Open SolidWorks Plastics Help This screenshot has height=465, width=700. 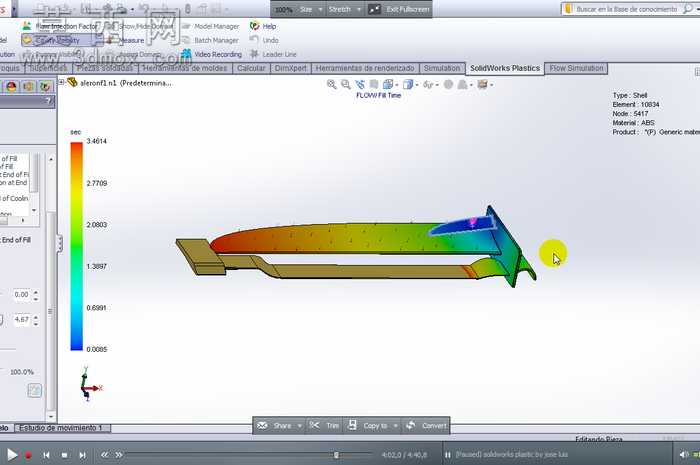pos(263,26)
